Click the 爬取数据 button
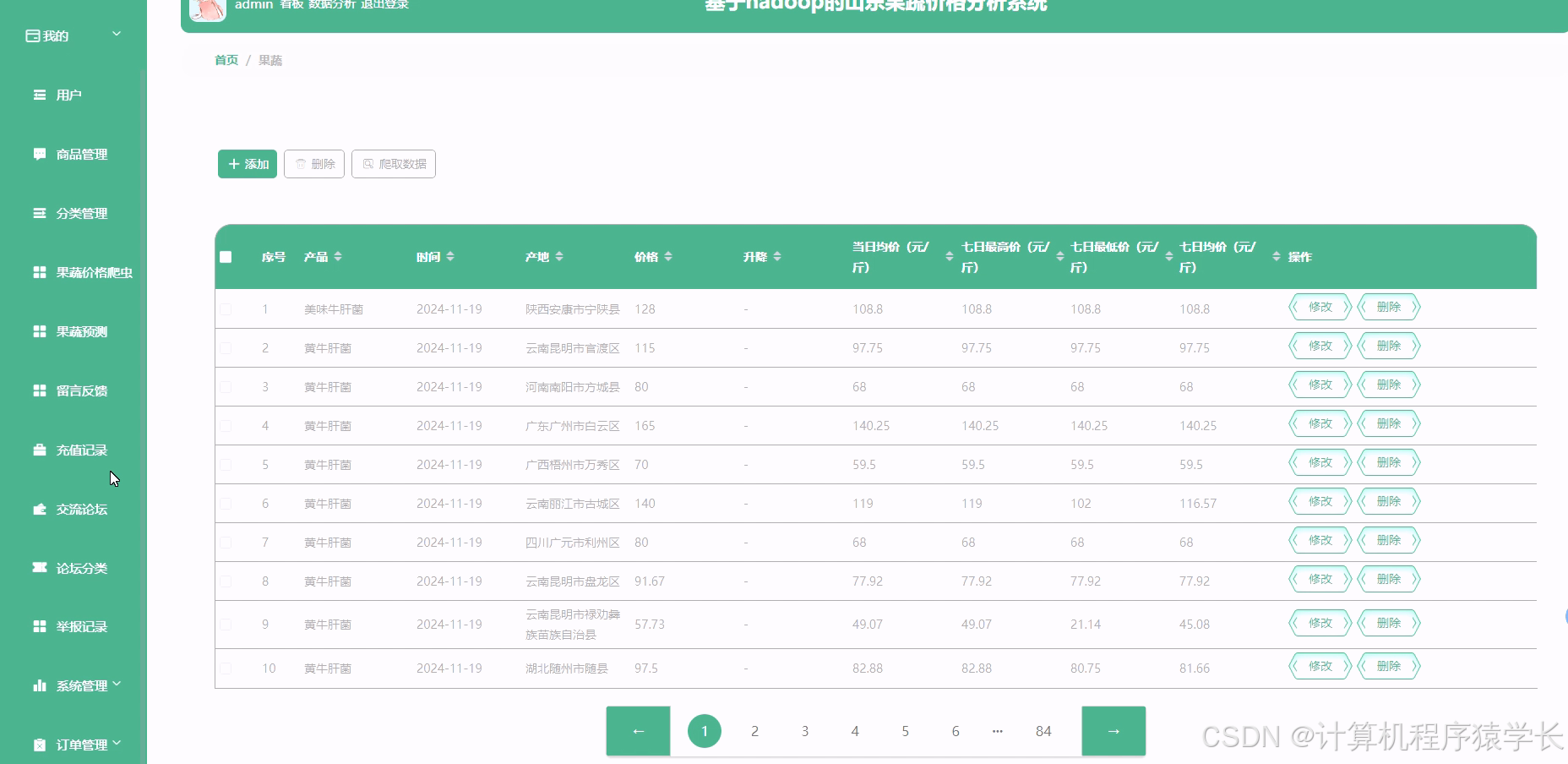1568x764 pixels. coord(394,164)
